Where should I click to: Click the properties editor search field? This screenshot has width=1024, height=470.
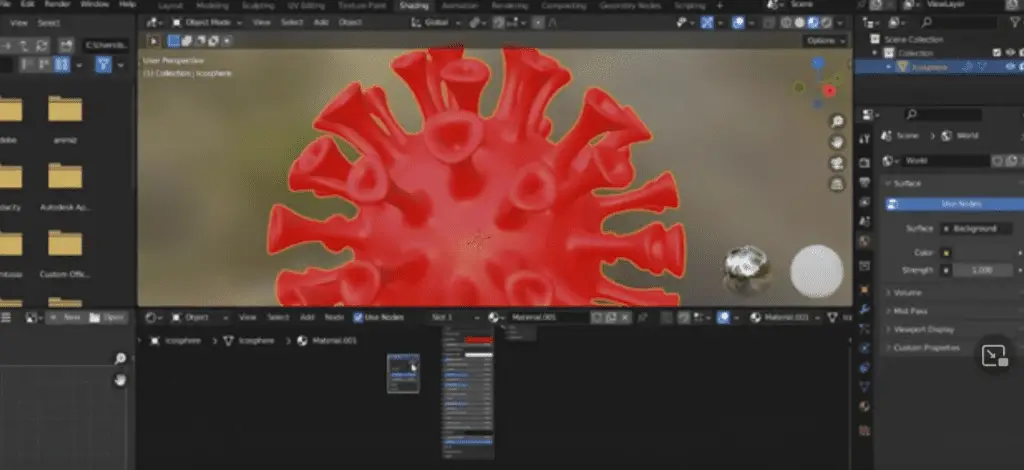click(942, 114)
